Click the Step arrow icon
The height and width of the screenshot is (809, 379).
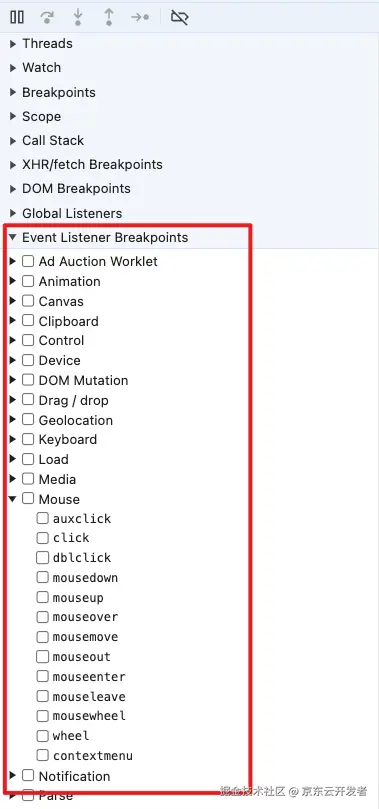(140, 18)
